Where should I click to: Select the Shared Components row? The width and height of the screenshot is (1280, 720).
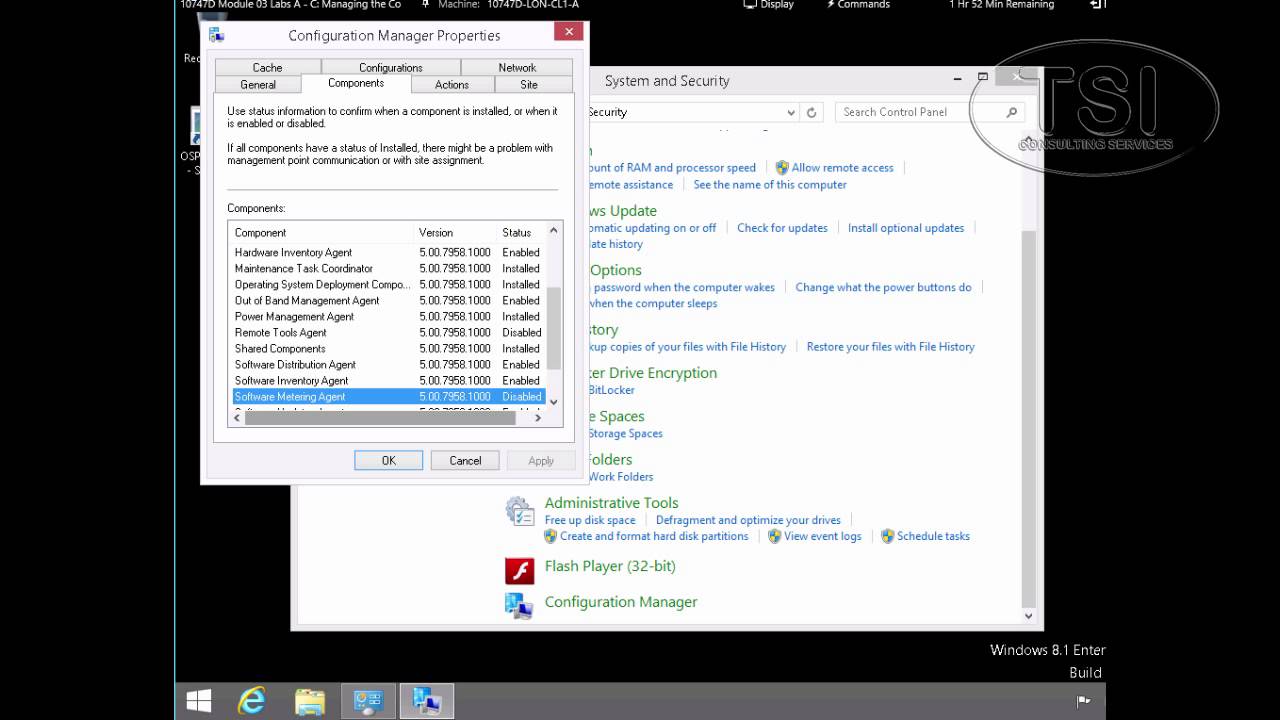point(388,348)
